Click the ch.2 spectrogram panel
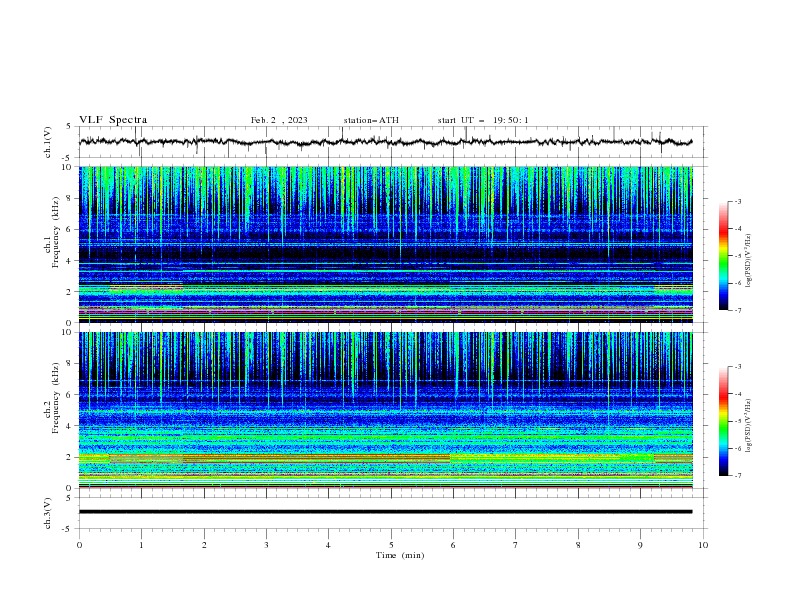The height and width of the screenshot is (612, 792). click(385, 410)
